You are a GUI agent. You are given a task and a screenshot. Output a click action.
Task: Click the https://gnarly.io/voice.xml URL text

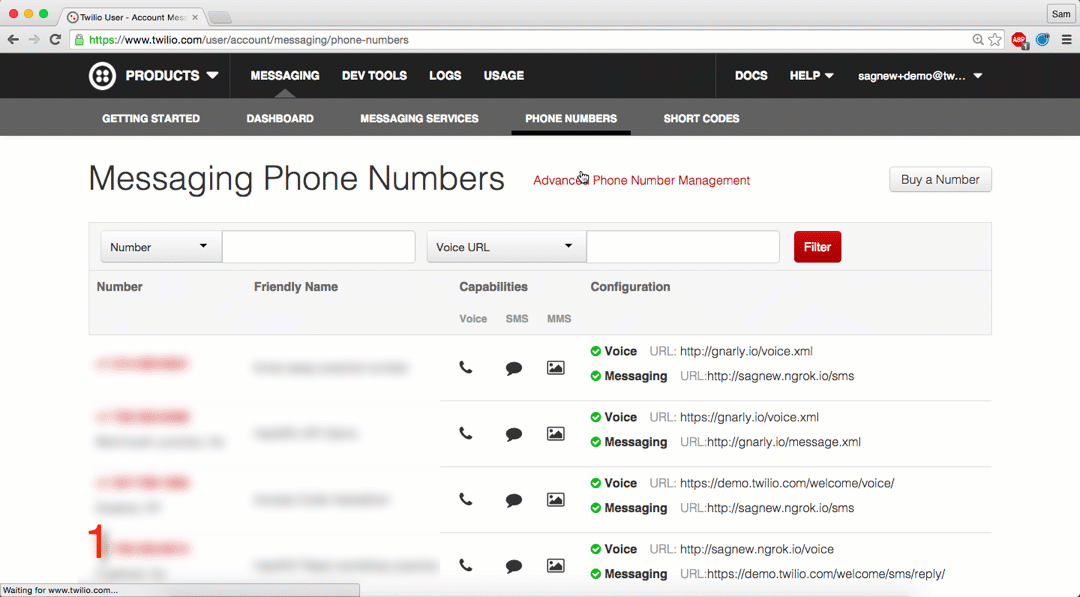coord(749,417)
